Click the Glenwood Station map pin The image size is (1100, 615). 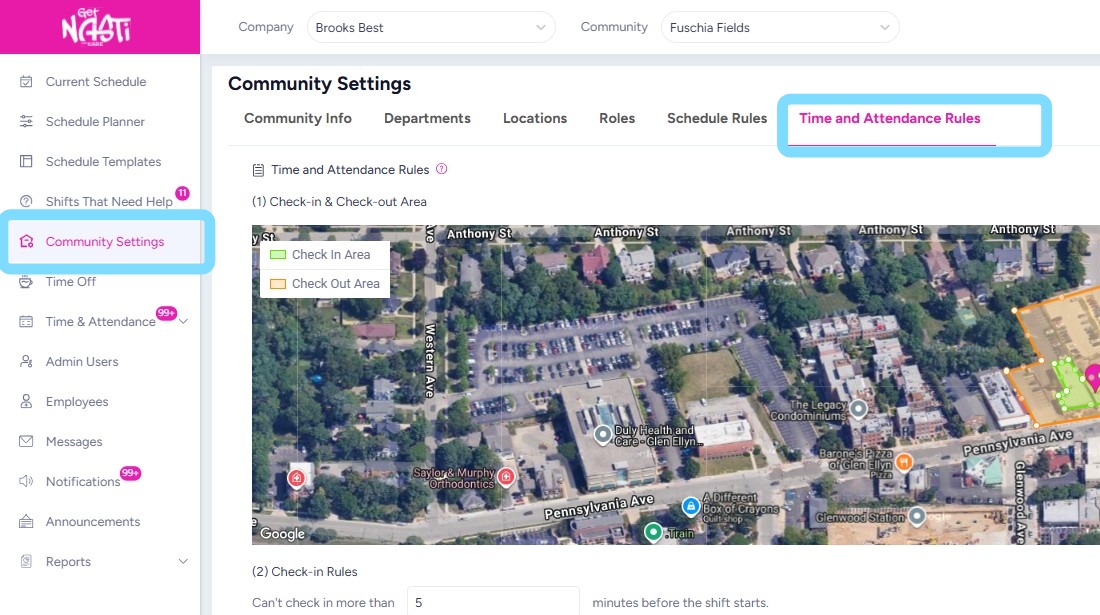[x=916, y=517]
